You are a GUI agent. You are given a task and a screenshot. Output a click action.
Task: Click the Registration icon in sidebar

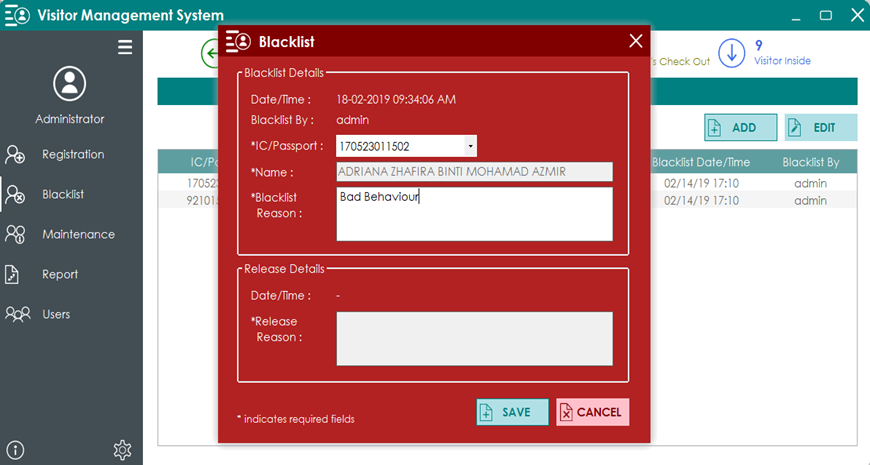click(x=16, y=155)
